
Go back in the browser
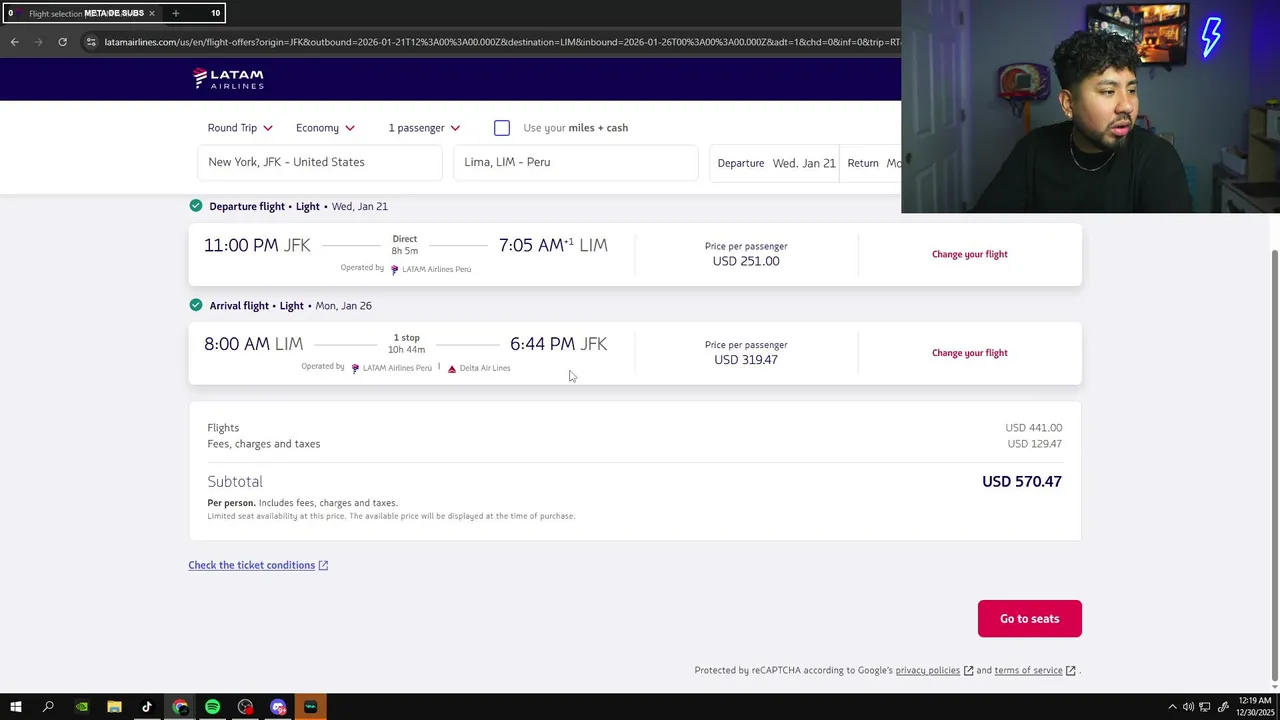point(14,42)
